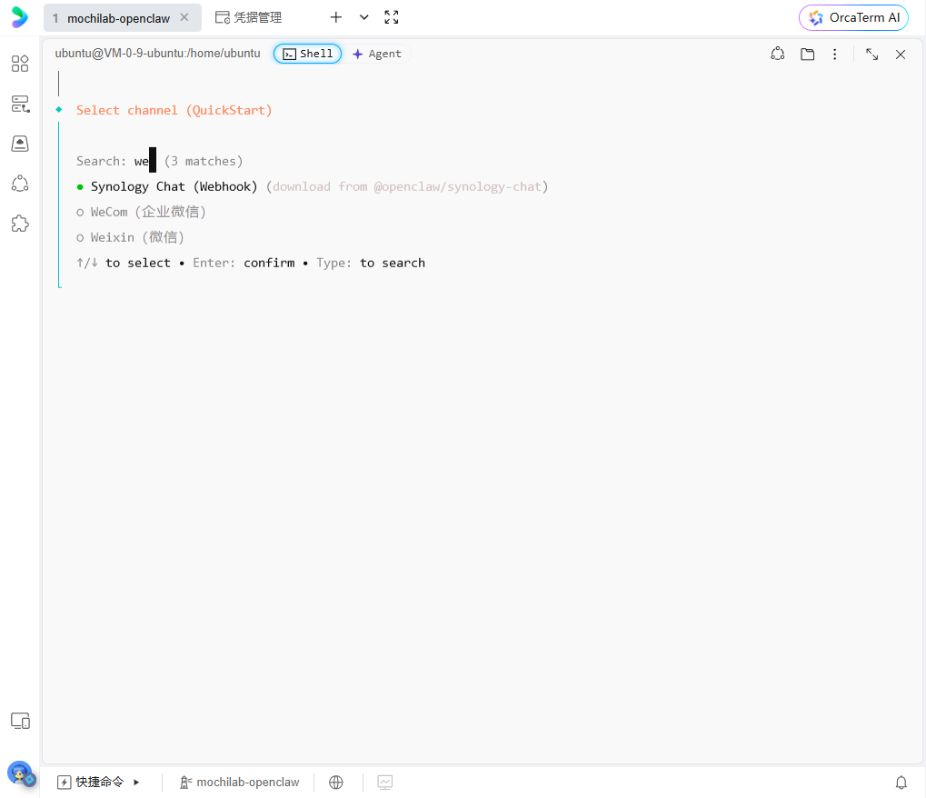Close the mochilab-openclaw tab

click(x=184, y=18)
